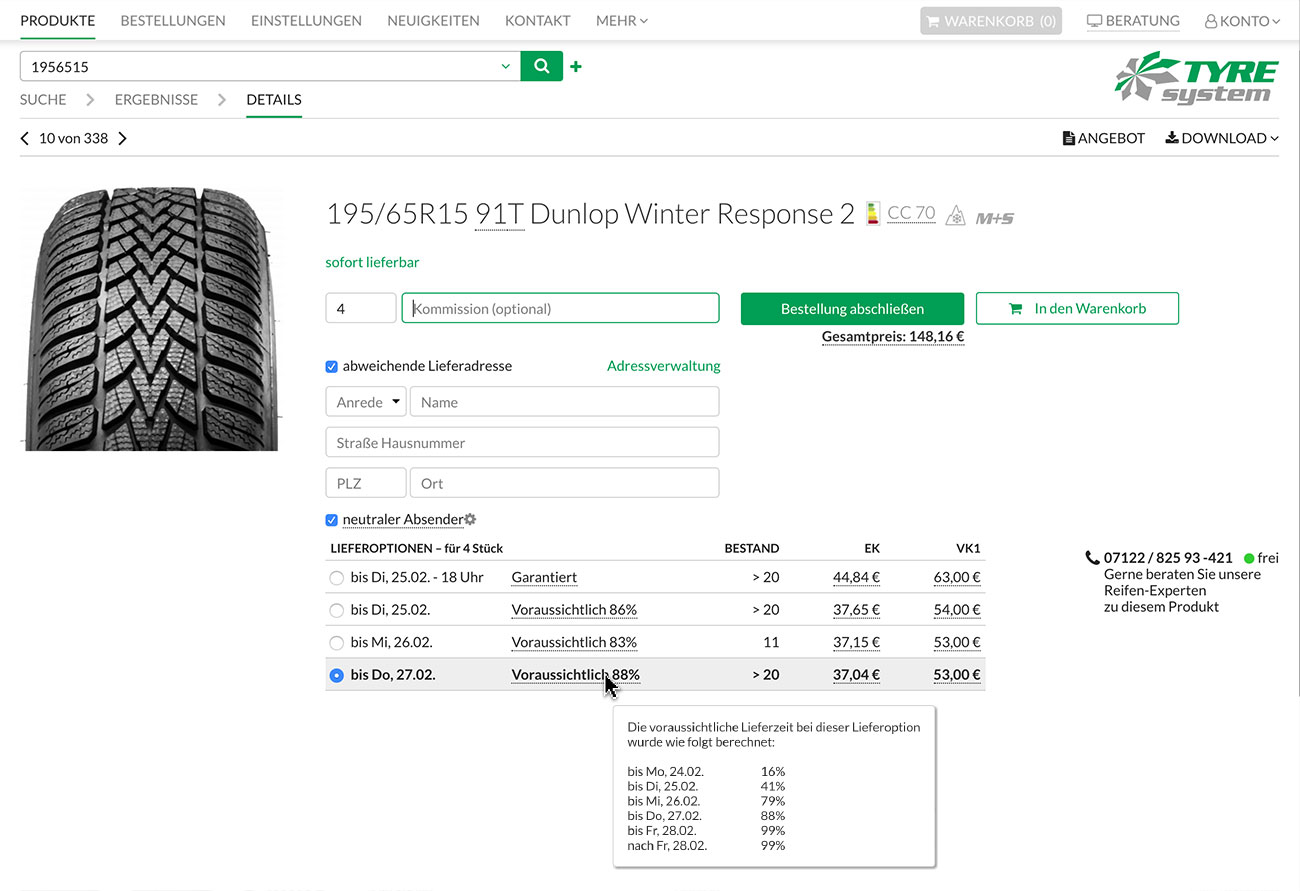Expand the MEHR navigation menu

coord(621,20)
